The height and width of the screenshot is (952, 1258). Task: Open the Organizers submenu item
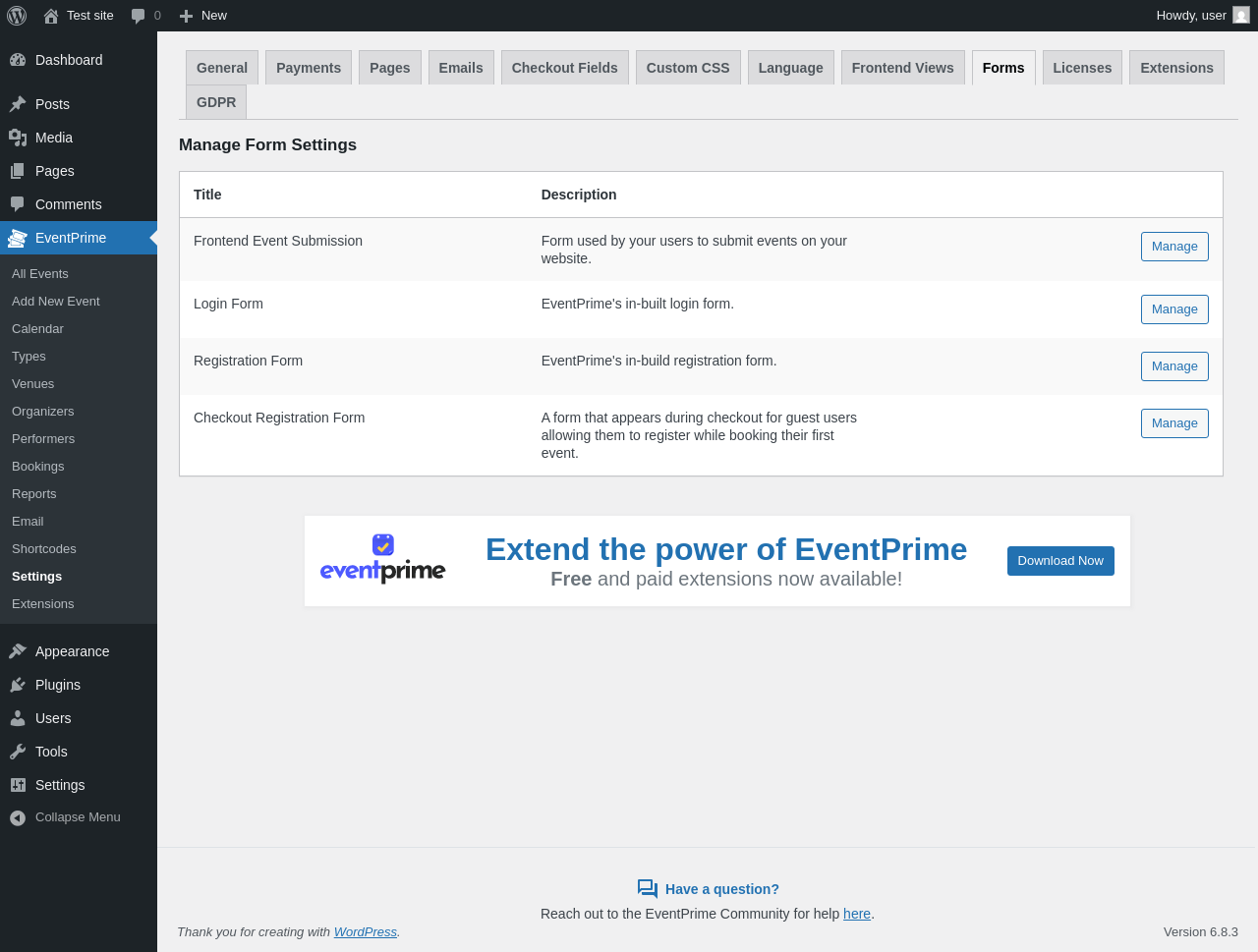click(79, 412)
